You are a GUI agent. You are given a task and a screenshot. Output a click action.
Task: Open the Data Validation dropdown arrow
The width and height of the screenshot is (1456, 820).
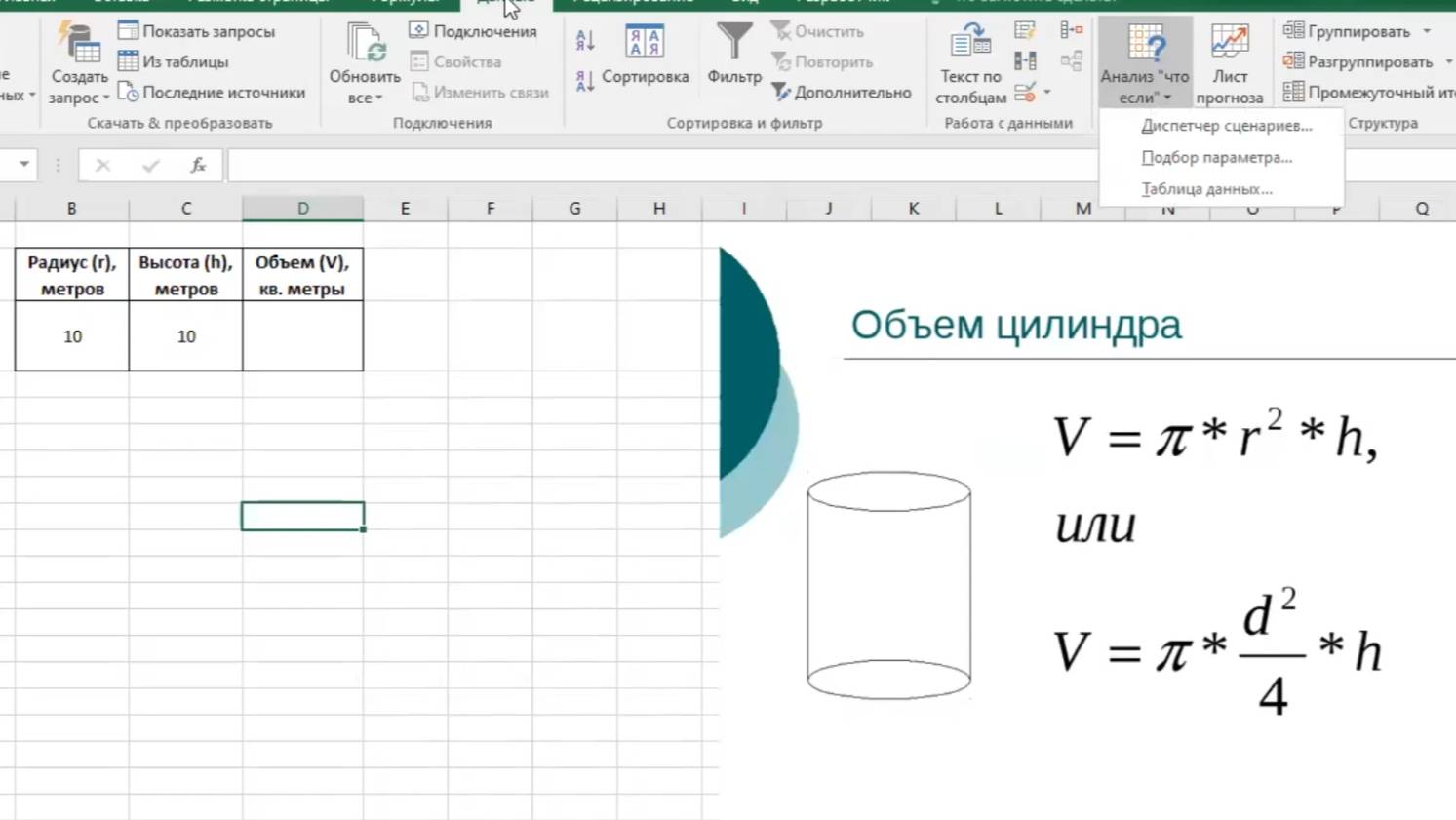point(1046,93)
